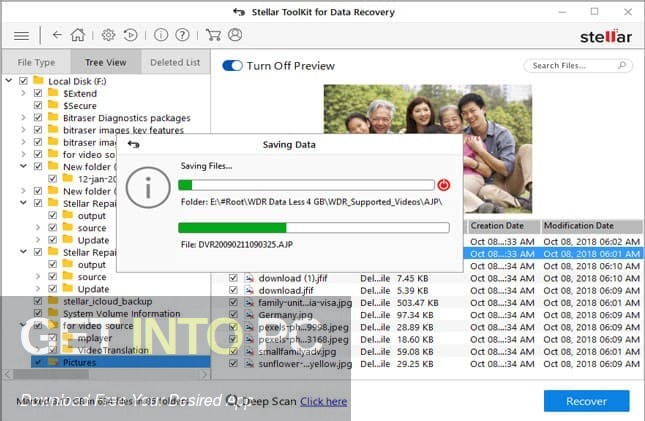
Task: Click the download.jfif file icon
Action: point(249,291)
